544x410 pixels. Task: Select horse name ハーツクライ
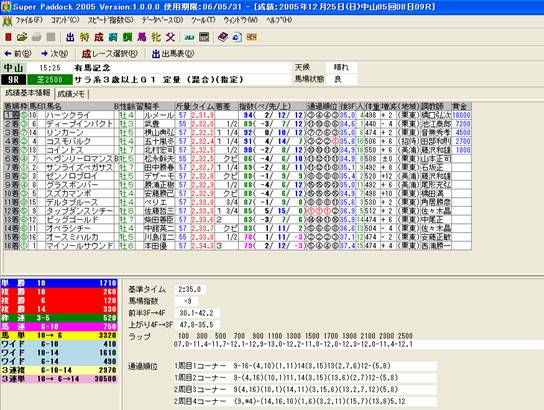[68, 115]
